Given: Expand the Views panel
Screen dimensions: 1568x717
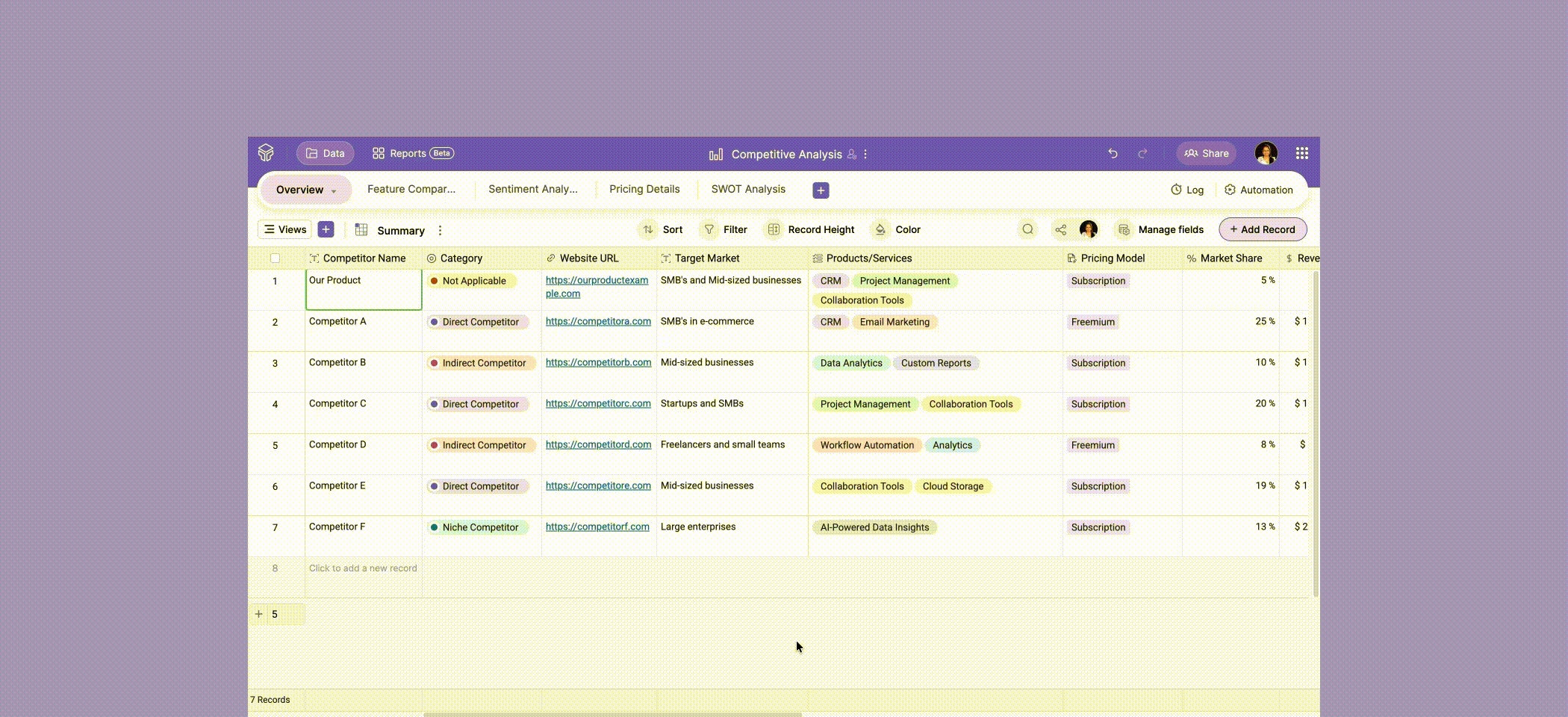Looking at the screenshot, I should (284, 229).
